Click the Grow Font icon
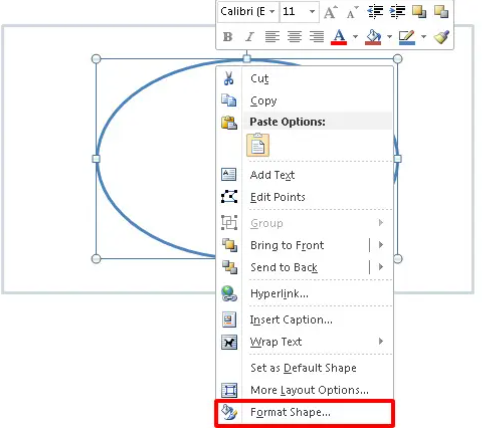Image resolution: width=482 pixels, height=433 pixels. click(x=330, y=12)
